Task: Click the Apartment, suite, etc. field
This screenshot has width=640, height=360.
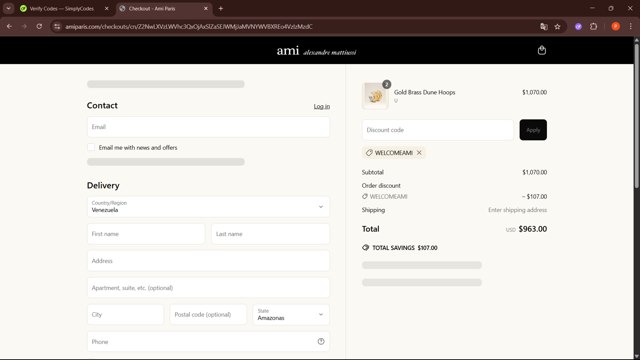Action: coord(208,288)
